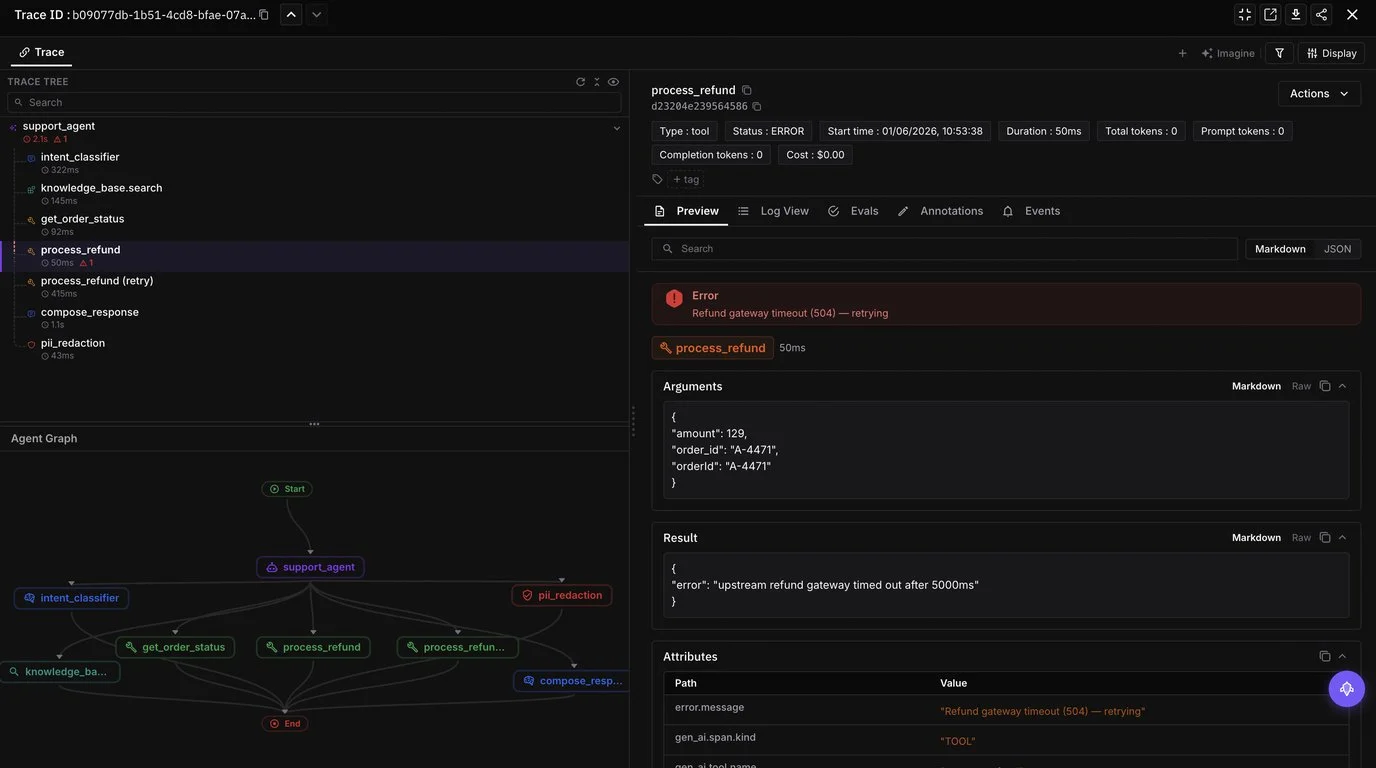
Task: Click the Imagine button
Action: [1228, 53]
